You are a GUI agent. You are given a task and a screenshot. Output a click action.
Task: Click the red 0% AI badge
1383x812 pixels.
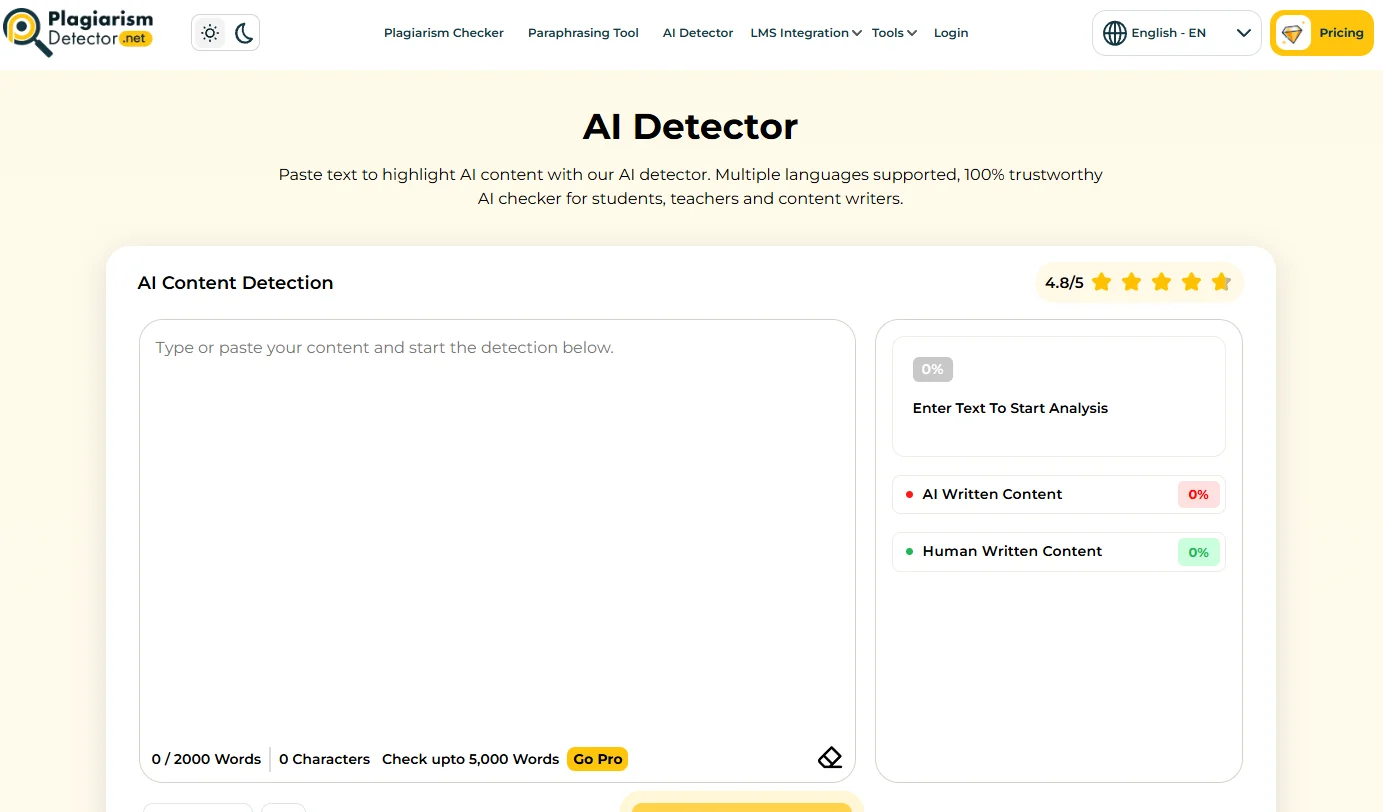click(1198, 494)
